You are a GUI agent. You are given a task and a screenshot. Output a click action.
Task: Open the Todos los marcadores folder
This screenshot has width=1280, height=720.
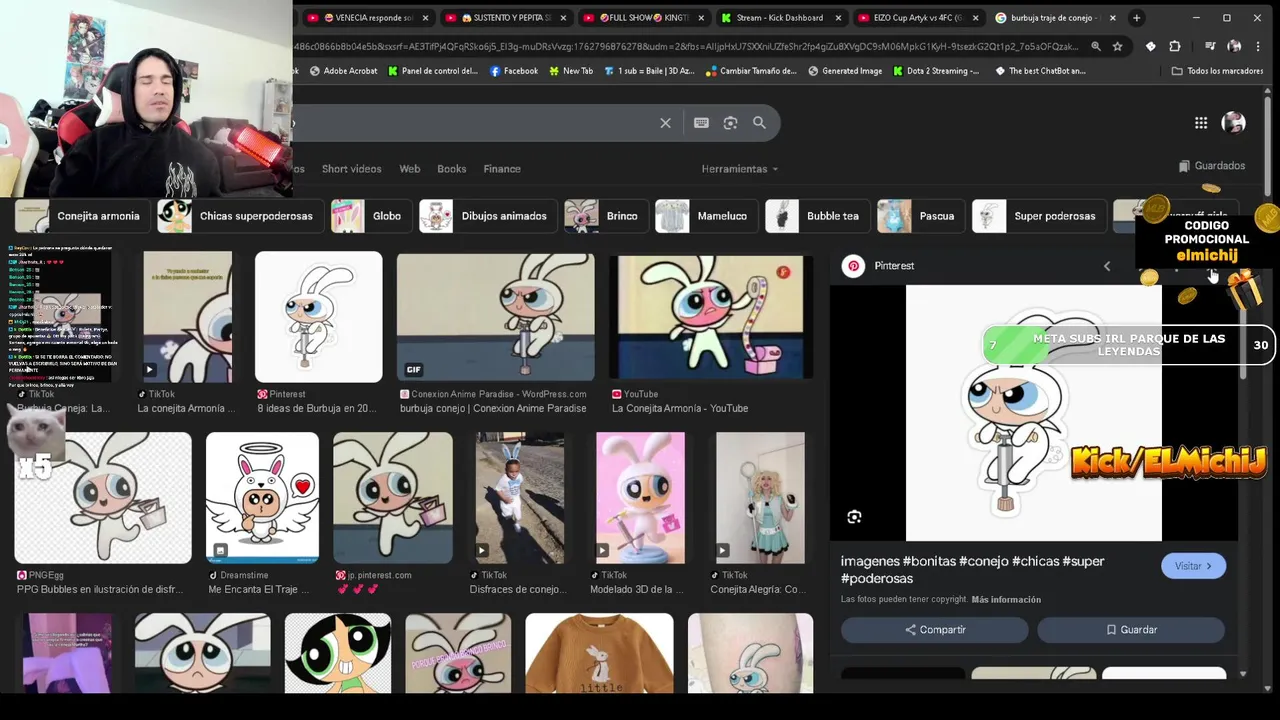tap(1217, 71)
